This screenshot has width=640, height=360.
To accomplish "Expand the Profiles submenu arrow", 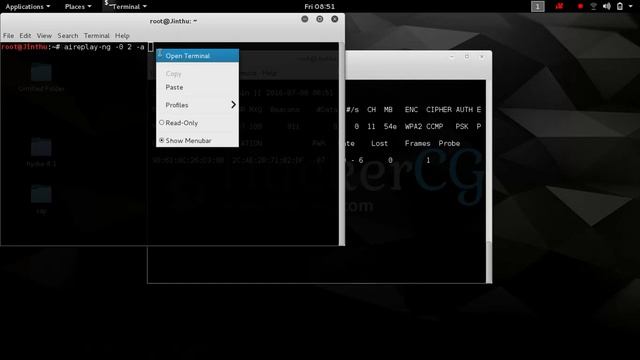I will point(233,105).
